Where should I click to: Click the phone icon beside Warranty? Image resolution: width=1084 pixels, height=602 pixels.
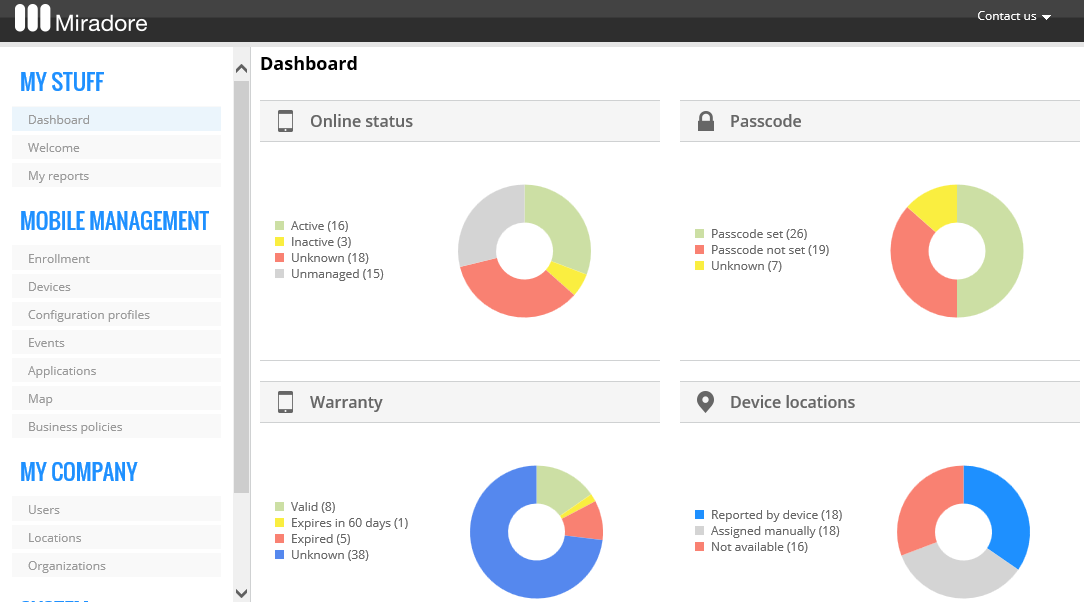click(285, 402)
